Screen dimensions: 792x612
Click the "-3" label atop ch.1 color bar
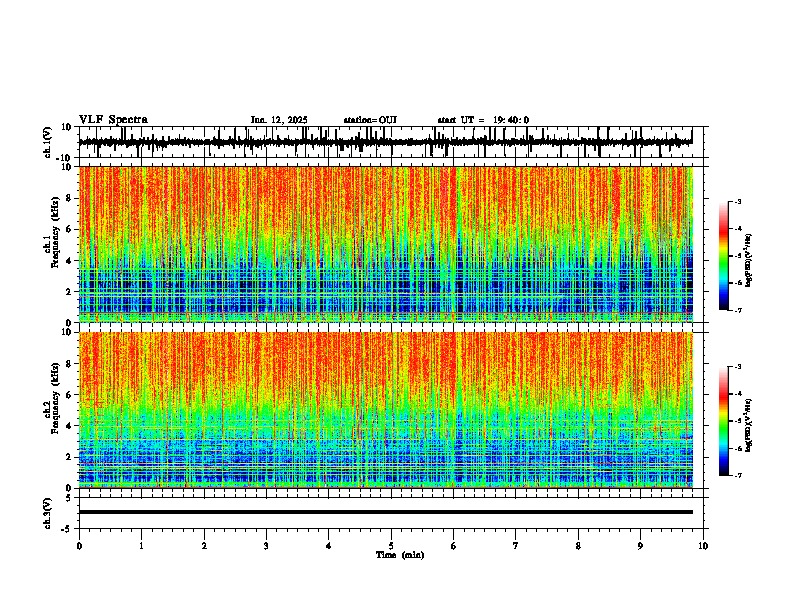coord(737,201)
